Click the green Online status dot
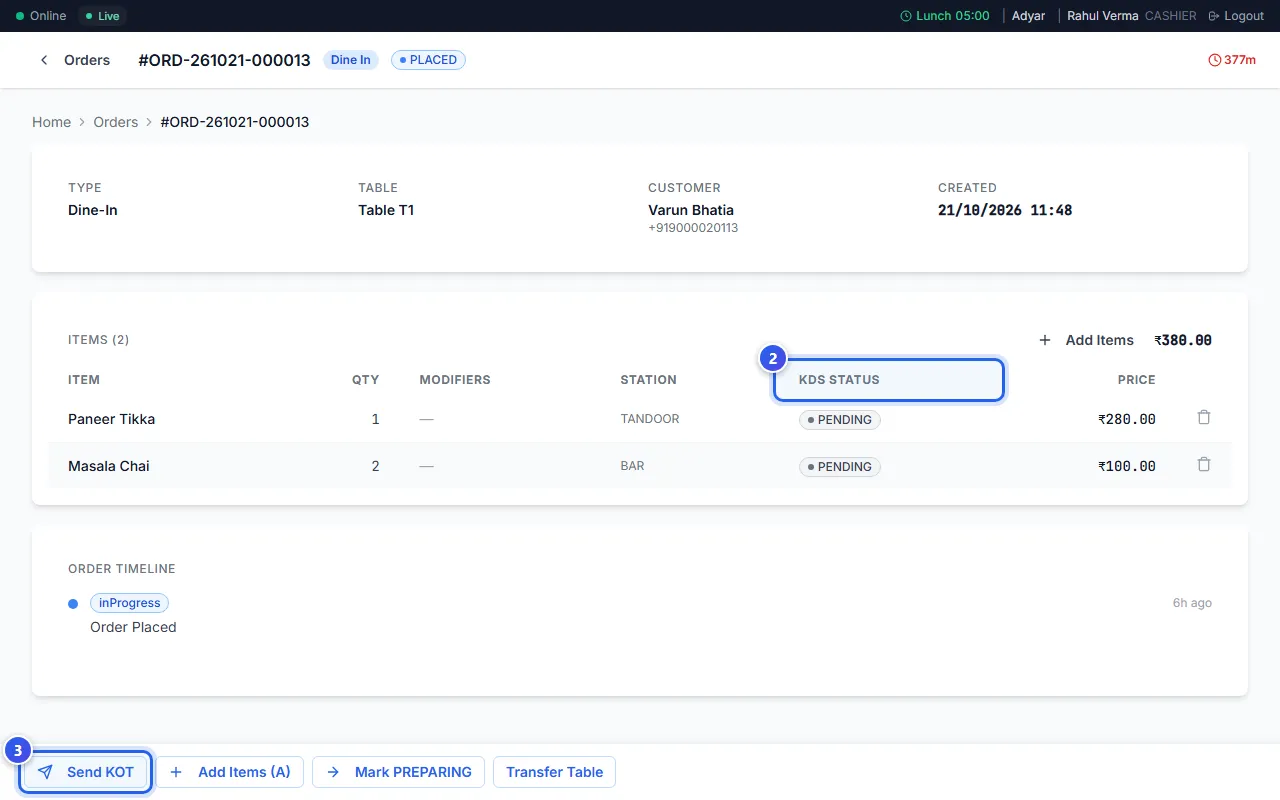The width and height of the screenshot is (1280, 800). pyautogui.click(x=20, y=16)
